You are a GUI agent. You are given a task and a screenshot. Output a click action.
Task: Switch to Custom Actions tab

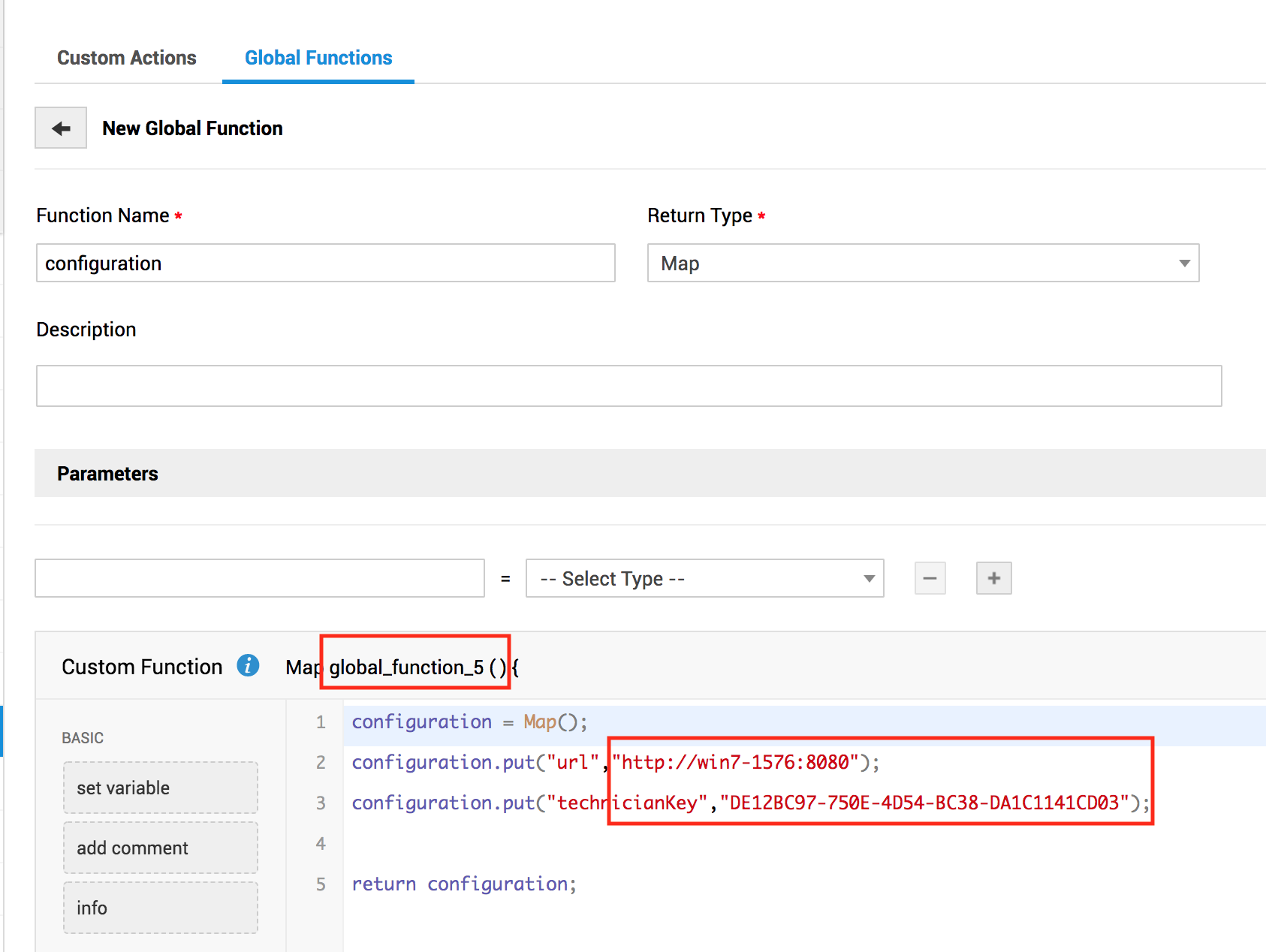tap(126, 58)
